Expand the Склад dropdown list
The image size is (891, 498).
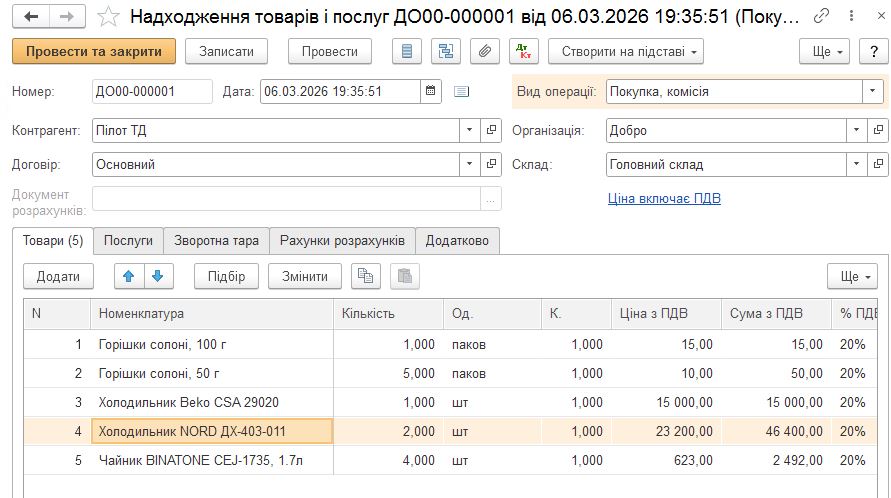coord(856,165)
